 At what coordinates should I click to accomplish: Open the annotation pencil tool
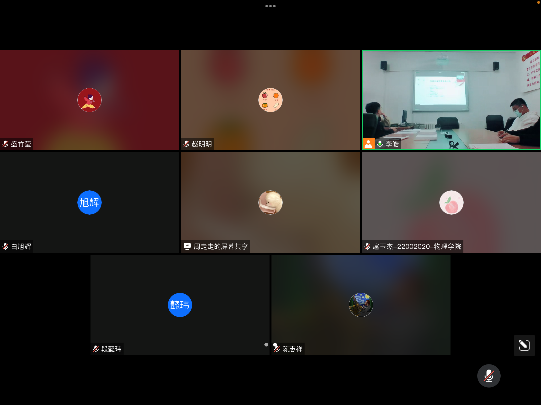pos(524,345)
